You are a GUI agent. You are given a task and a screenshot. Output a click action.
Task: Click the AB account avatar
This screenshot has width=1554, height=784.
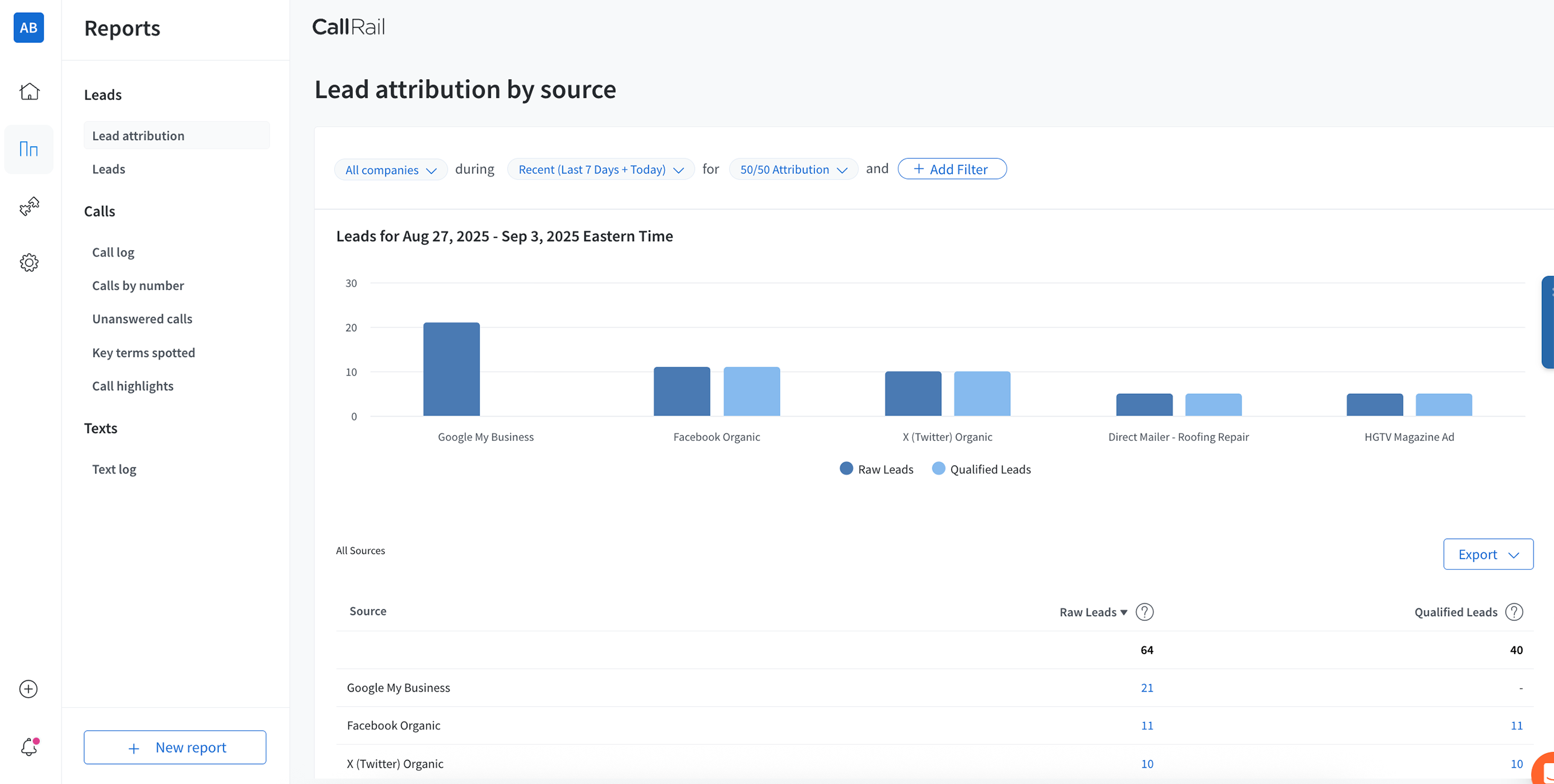pos(28,27)
